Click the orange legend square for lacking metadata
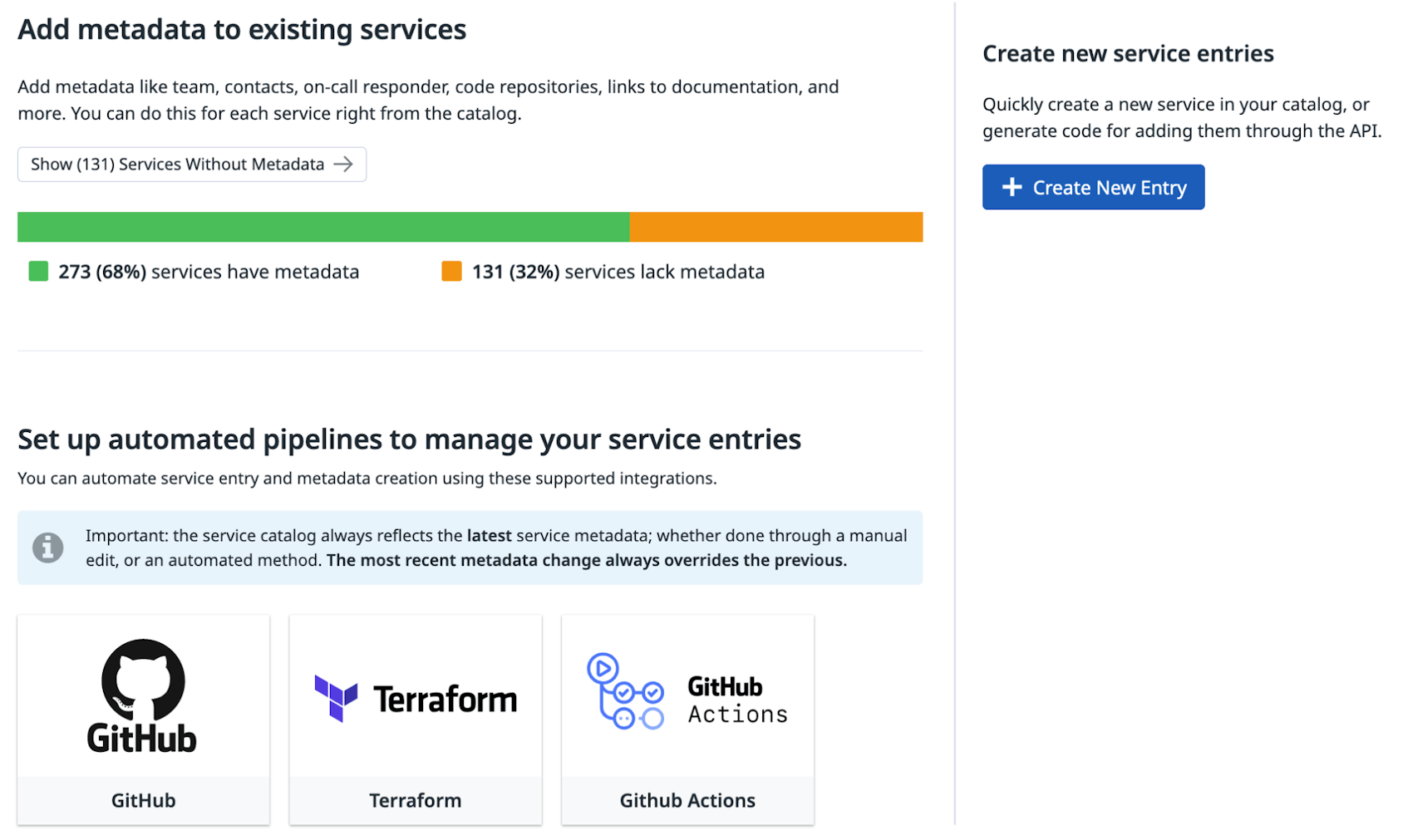Image resolution: width=1408 pixels, height=840 pixels. (x=450, y=271)
